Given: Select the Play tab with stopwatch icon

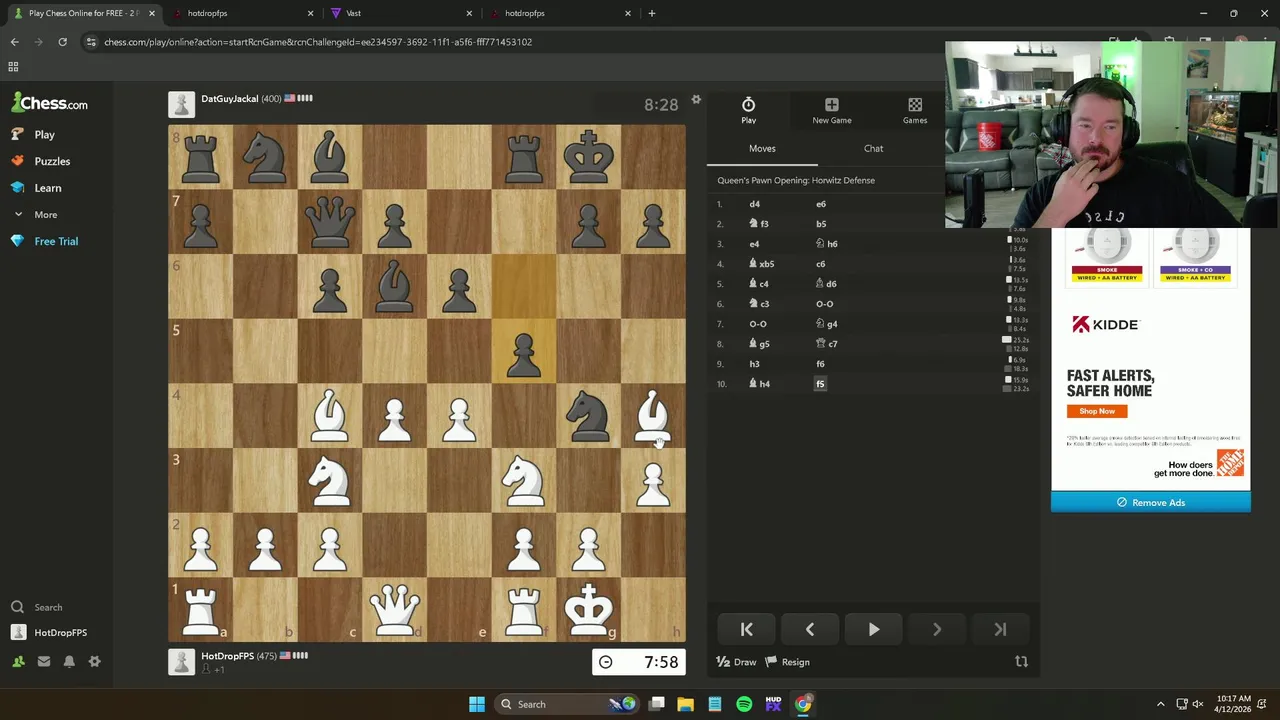Looking at the screenshot, I should coord(748,111).
